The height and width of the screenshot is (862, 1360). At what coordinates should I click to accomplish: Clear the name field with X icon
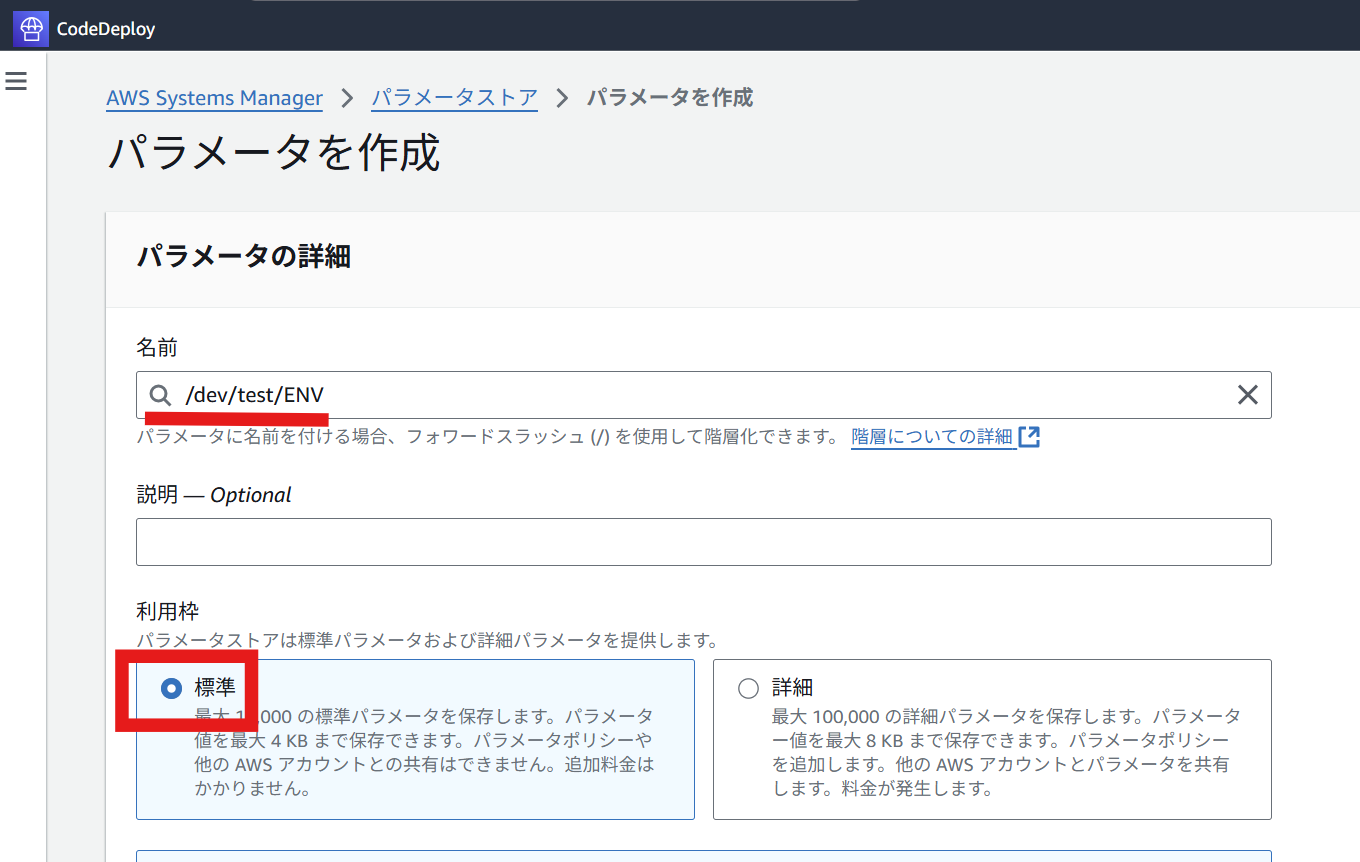point(1247,395)
